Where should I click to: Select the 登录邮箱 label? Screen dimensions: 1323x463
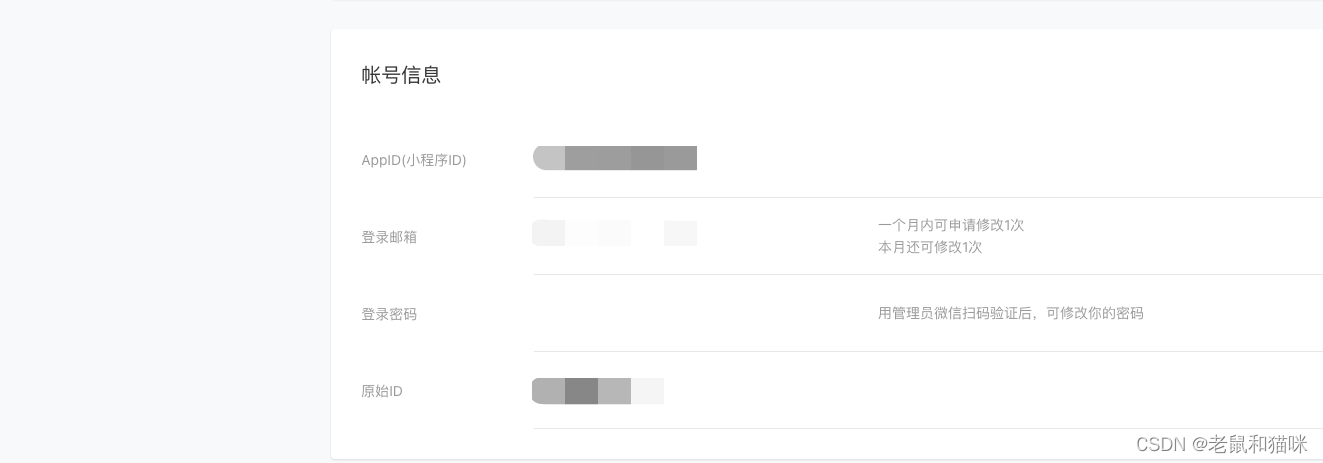pyautogui.click(x=389, y=237)
